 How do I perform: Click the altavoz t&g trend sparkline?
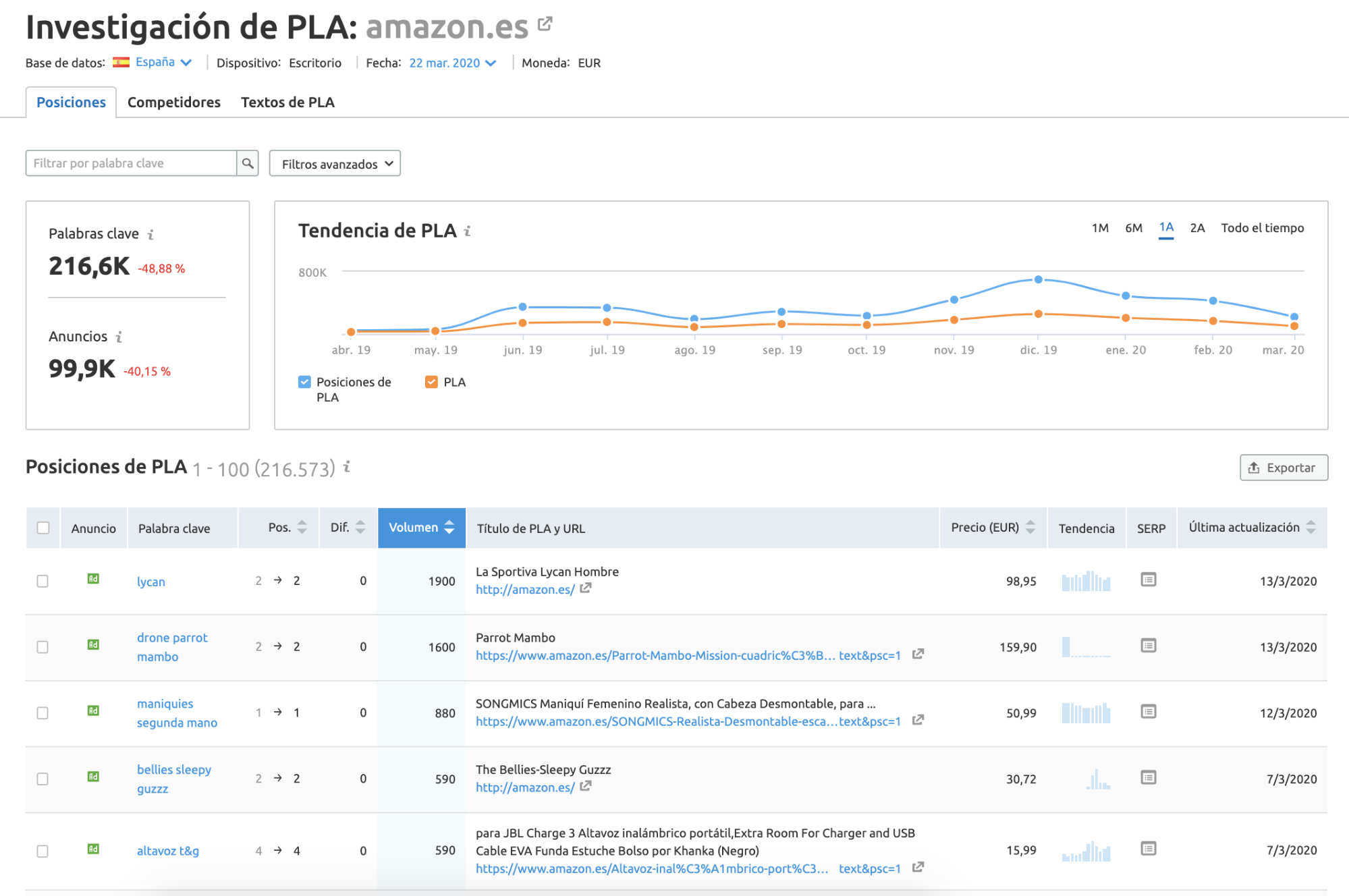(1086, 851)
